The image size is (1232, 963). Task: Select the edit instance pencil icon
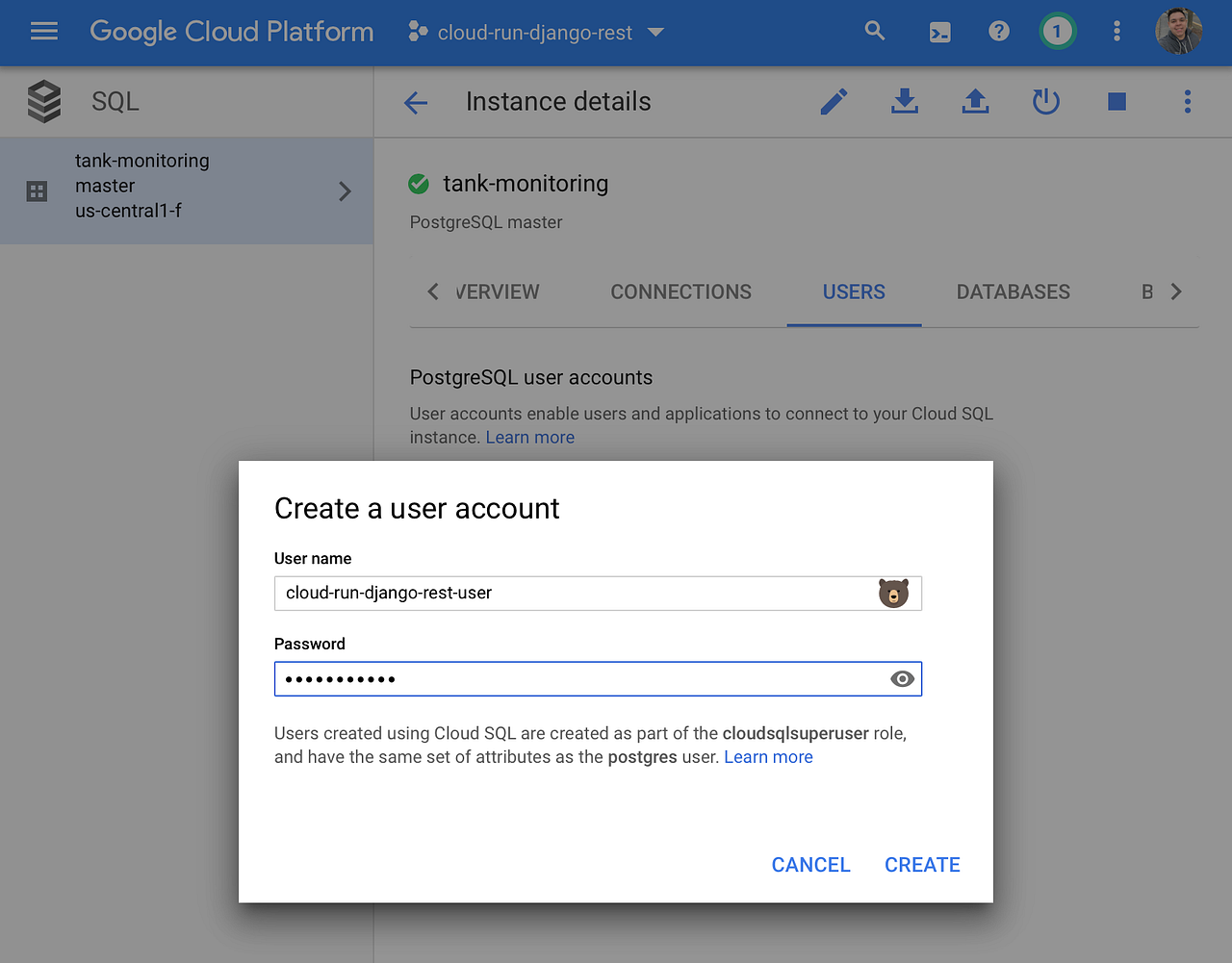[x=834, y=101]
